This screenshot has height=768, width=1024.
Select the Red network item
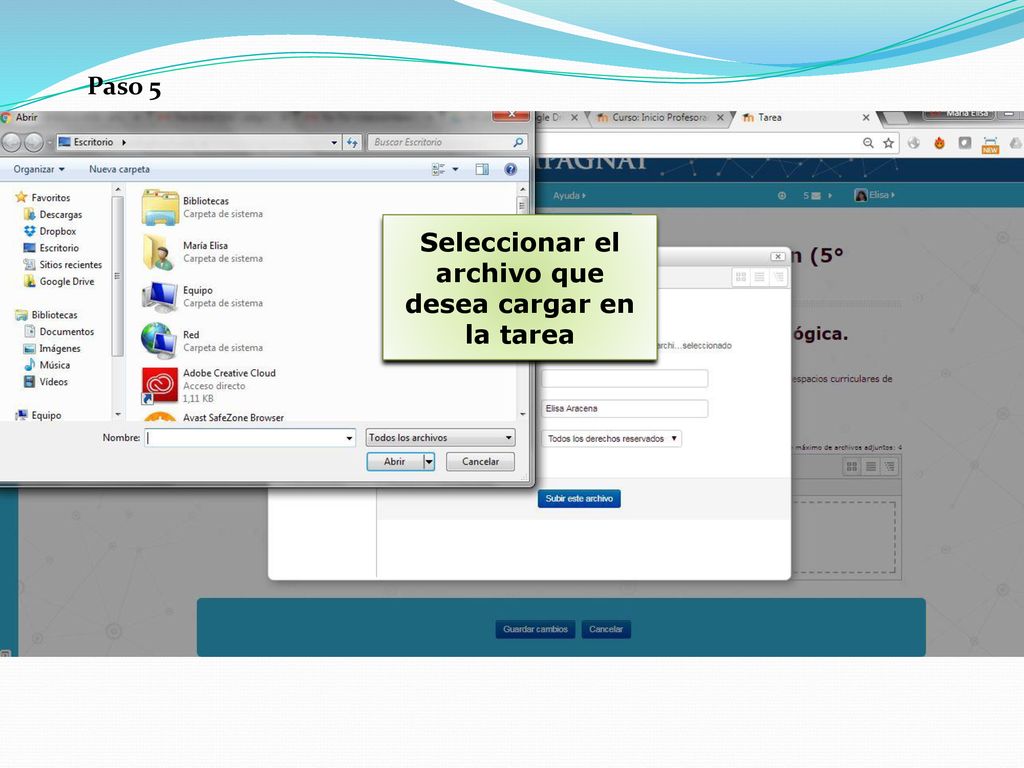201,341
